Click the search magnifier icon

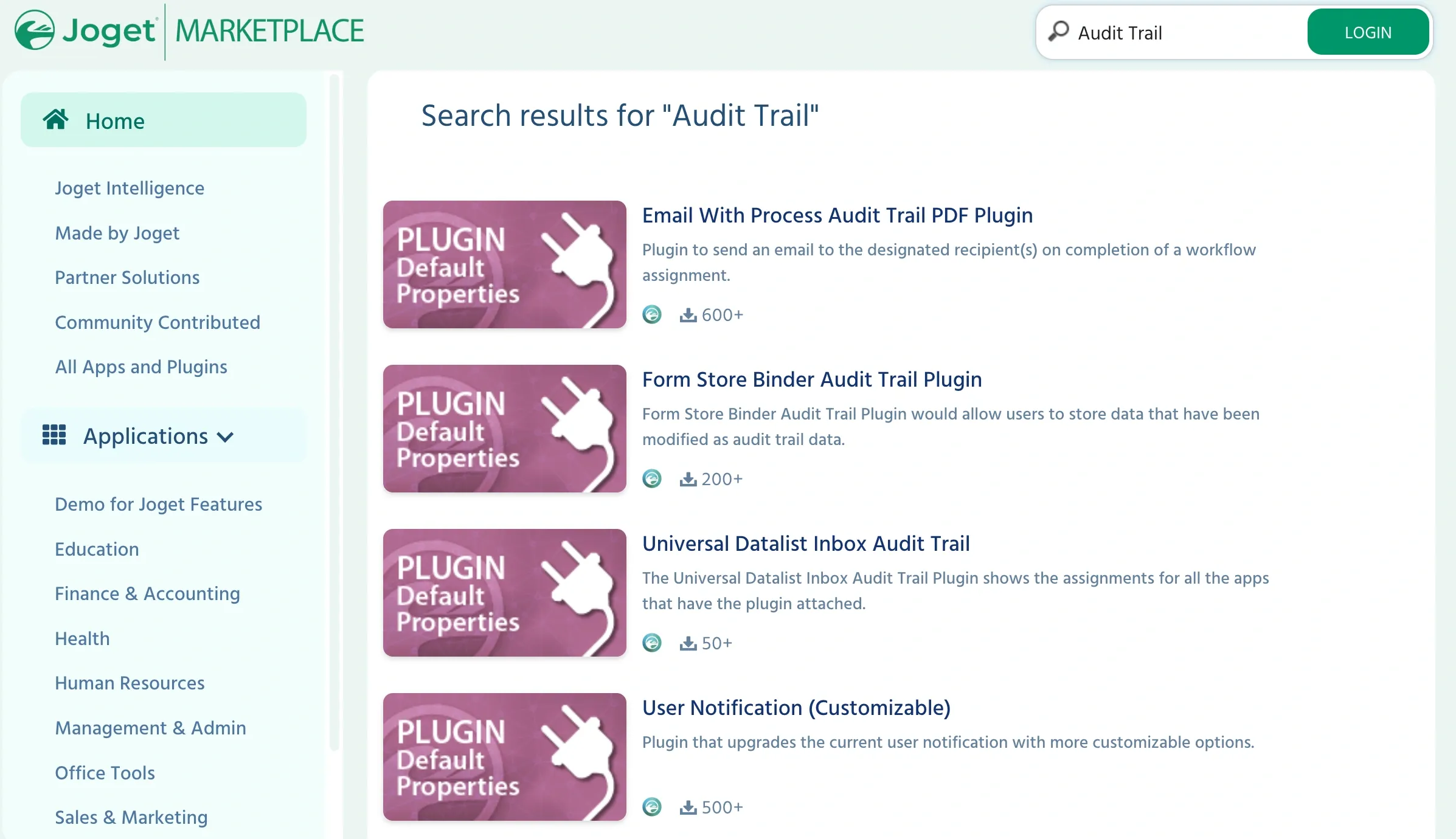coord(1058,32)
